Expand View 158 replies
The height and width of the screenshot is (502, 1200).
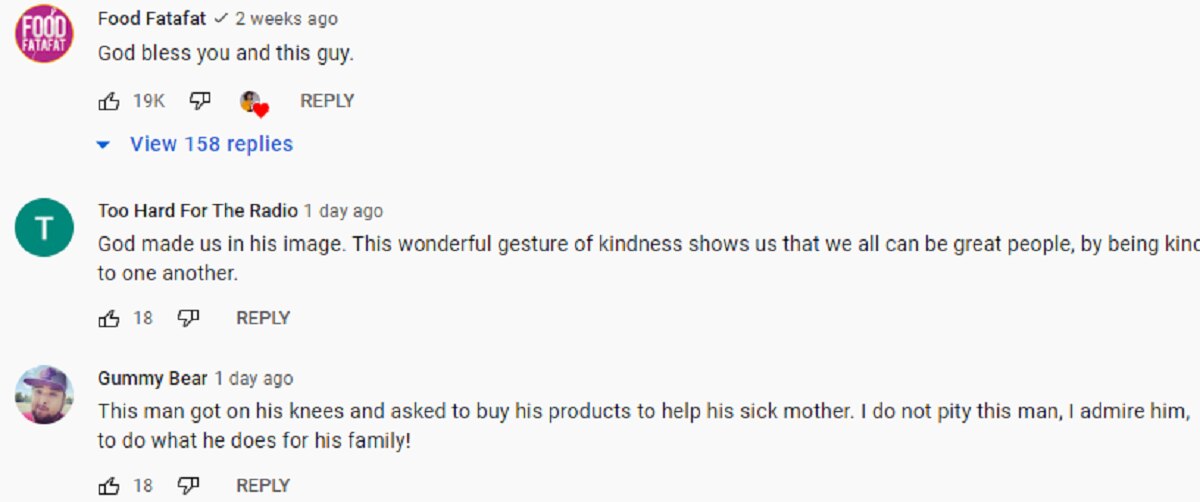click(211, 144)
